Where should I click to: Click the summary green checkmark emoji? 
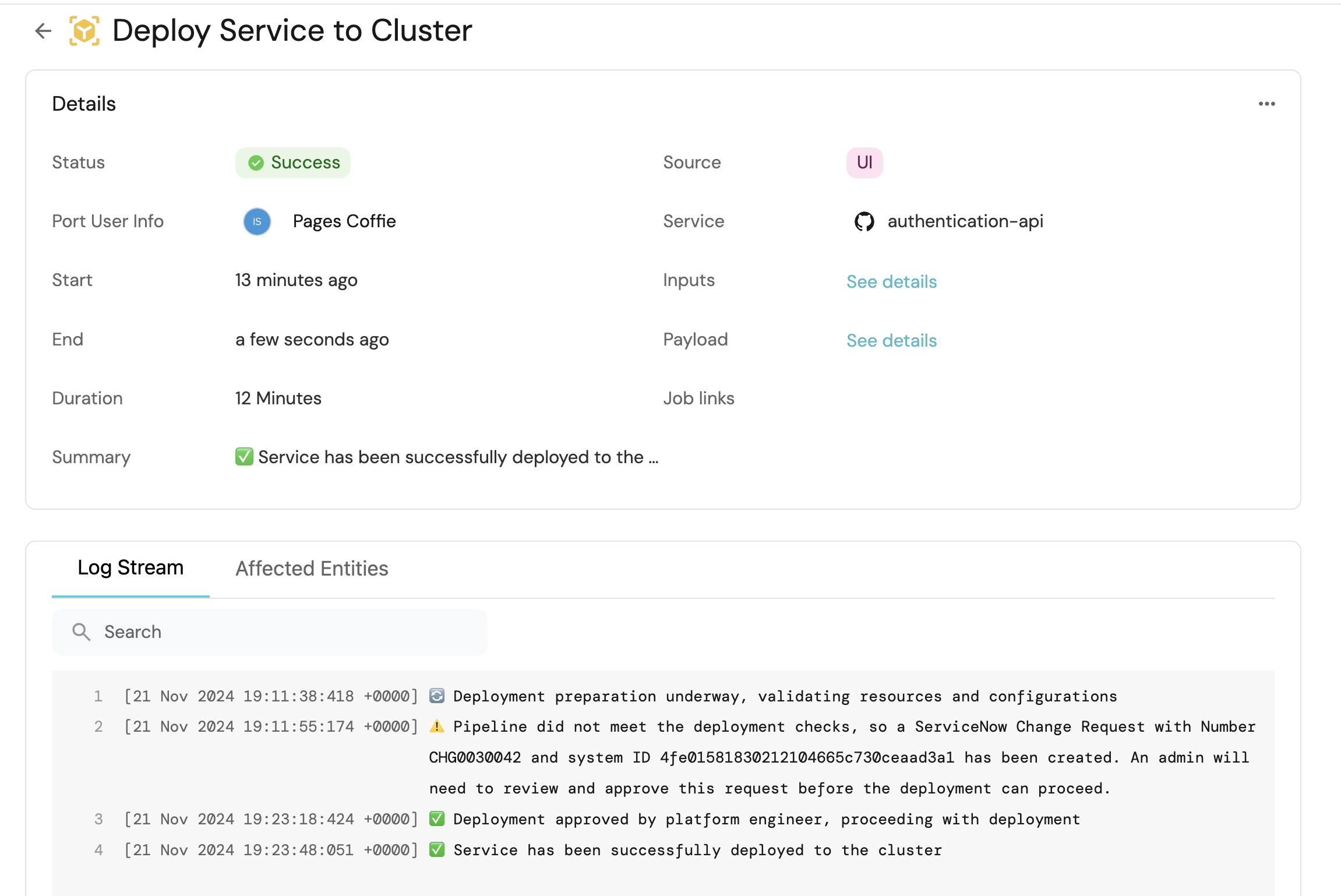pos(244,457)
